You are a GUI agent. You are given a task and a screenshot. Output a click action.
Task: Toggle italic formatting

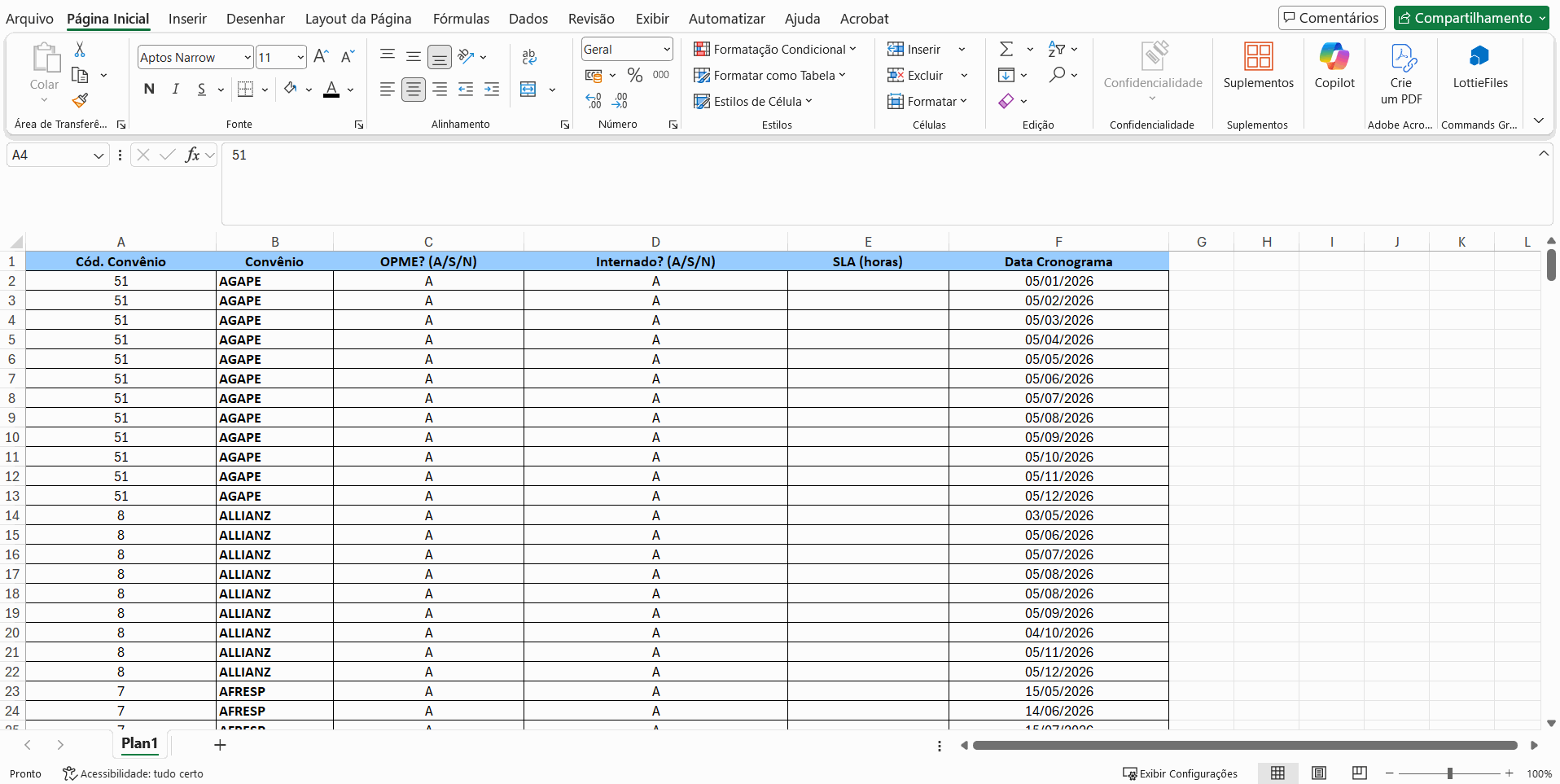pos(175,89)
